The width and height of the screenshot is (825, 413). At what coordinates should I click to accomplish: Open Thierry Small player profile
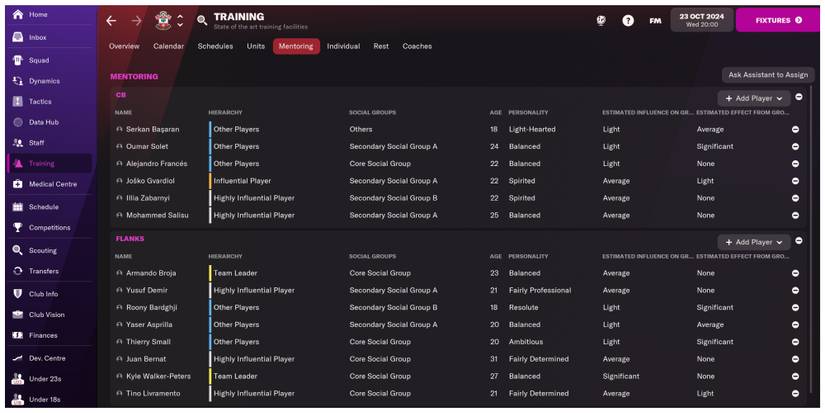(148, 342)
